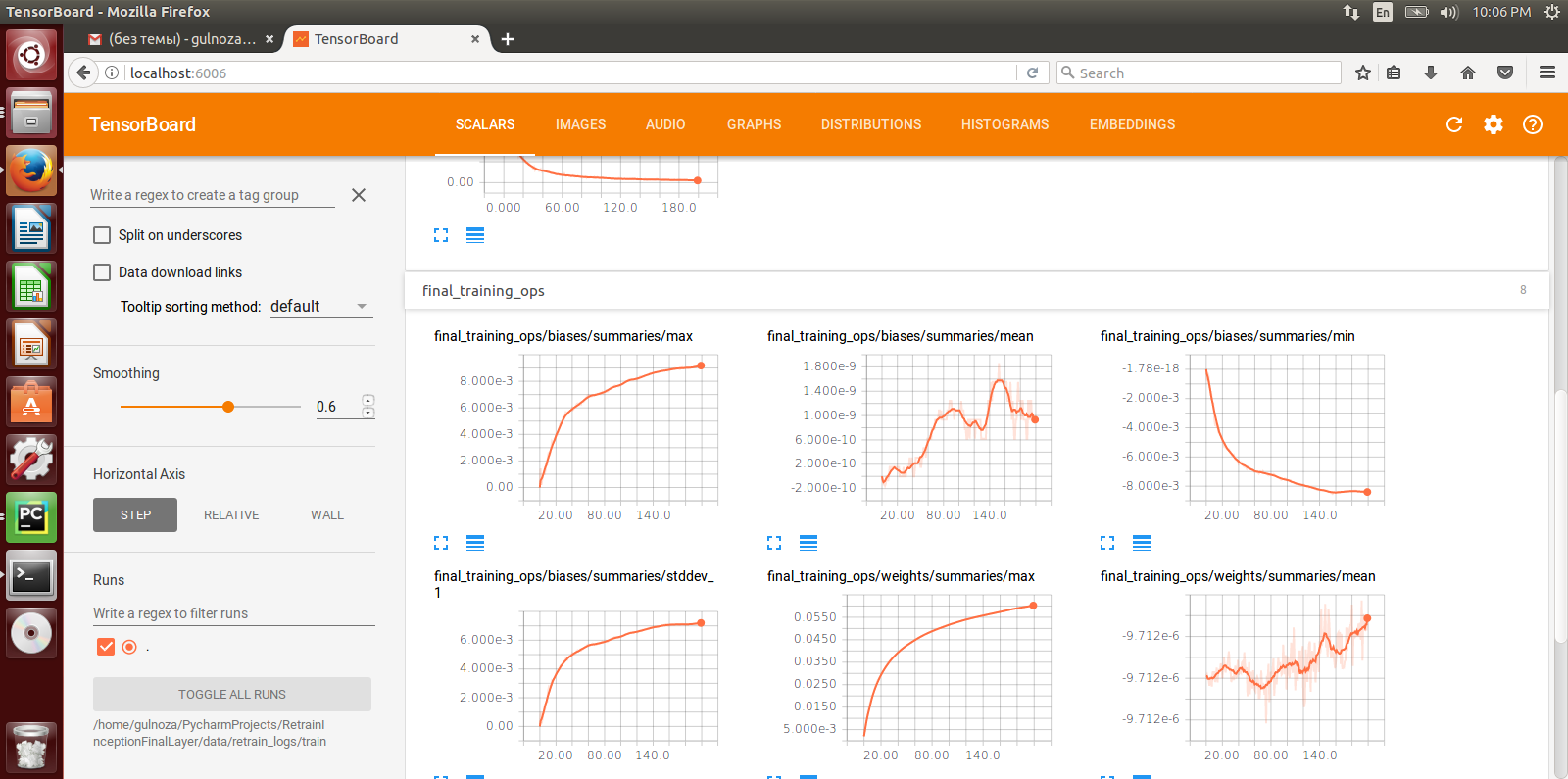Image resolution: width=1568 pixels, height=779 pixels.
Task: Close the TensorBoard browser tab
Action: (475, 39)
